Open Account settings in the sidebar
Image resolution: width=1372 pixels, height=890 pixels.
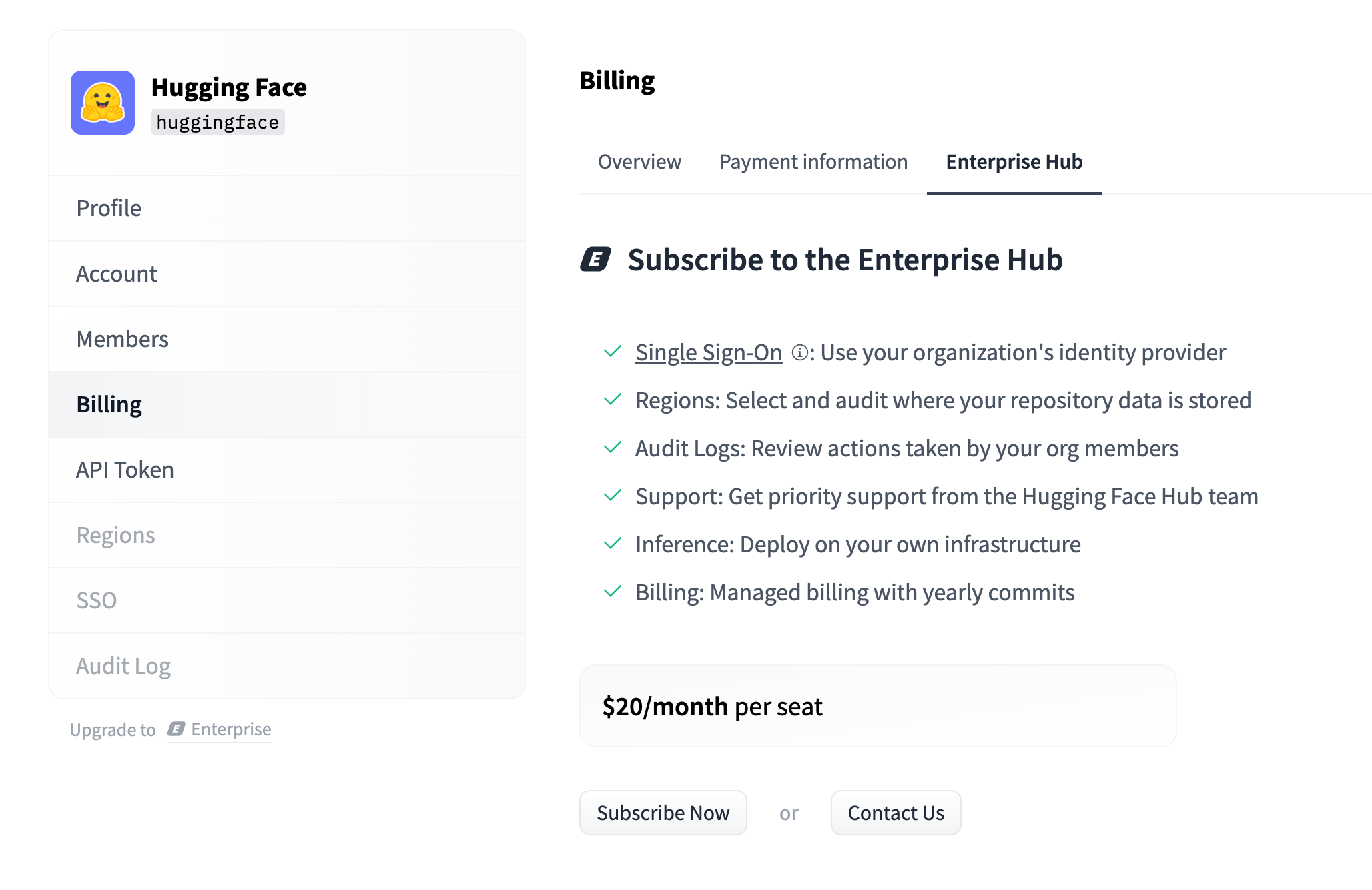117,274
